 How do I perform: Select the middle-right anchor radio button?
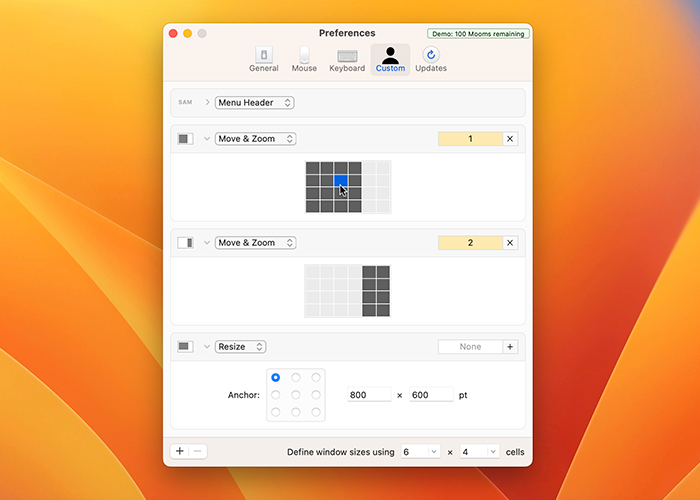(x=316, y=395)
